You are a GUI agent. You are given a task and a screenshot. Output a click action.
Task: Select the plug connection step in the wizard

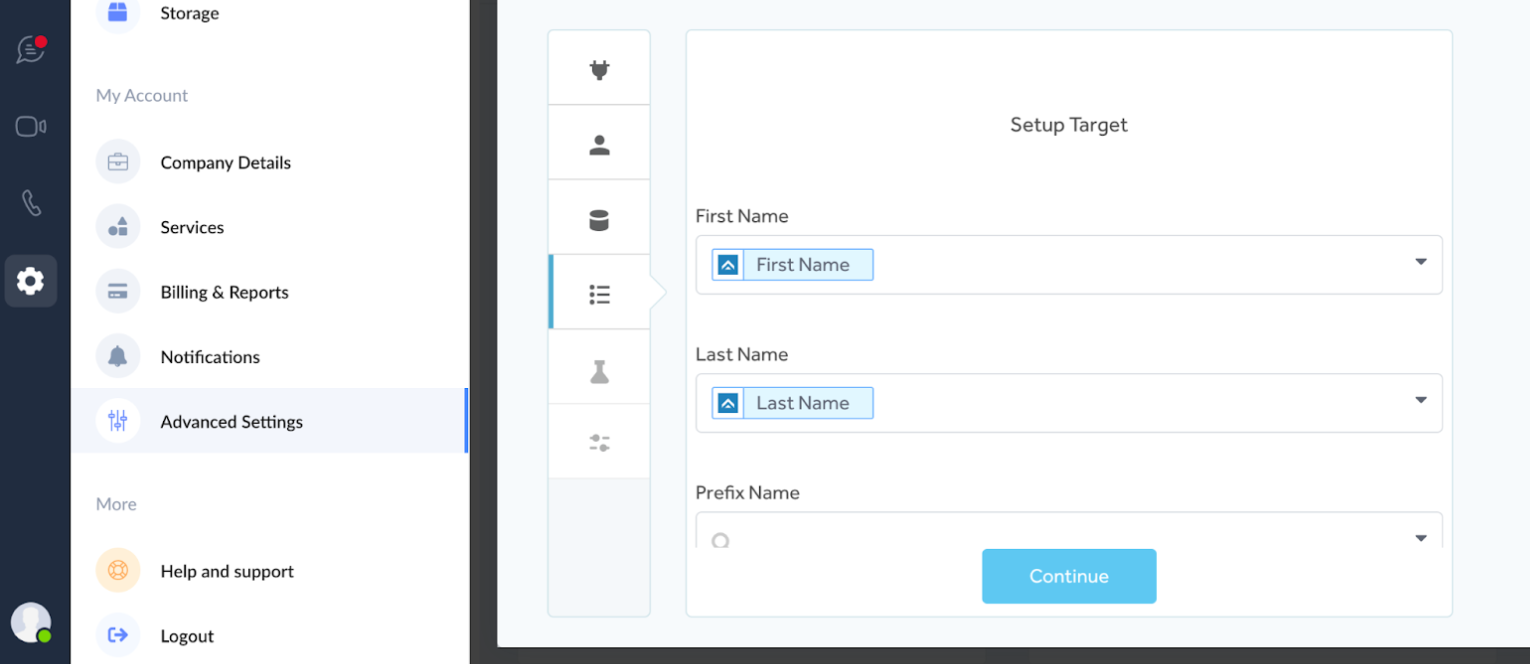598,68
